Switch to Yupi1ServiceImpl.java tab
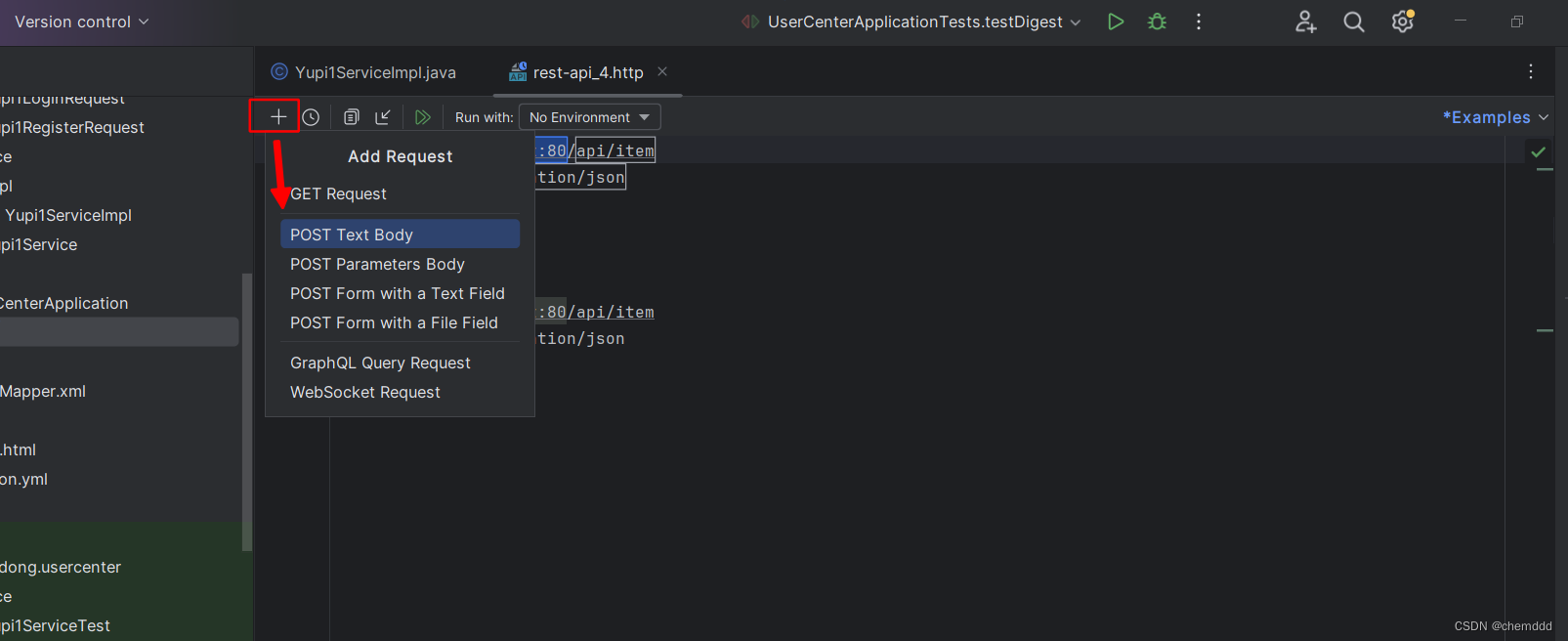1568x641 pixels. tap(364, 72)
